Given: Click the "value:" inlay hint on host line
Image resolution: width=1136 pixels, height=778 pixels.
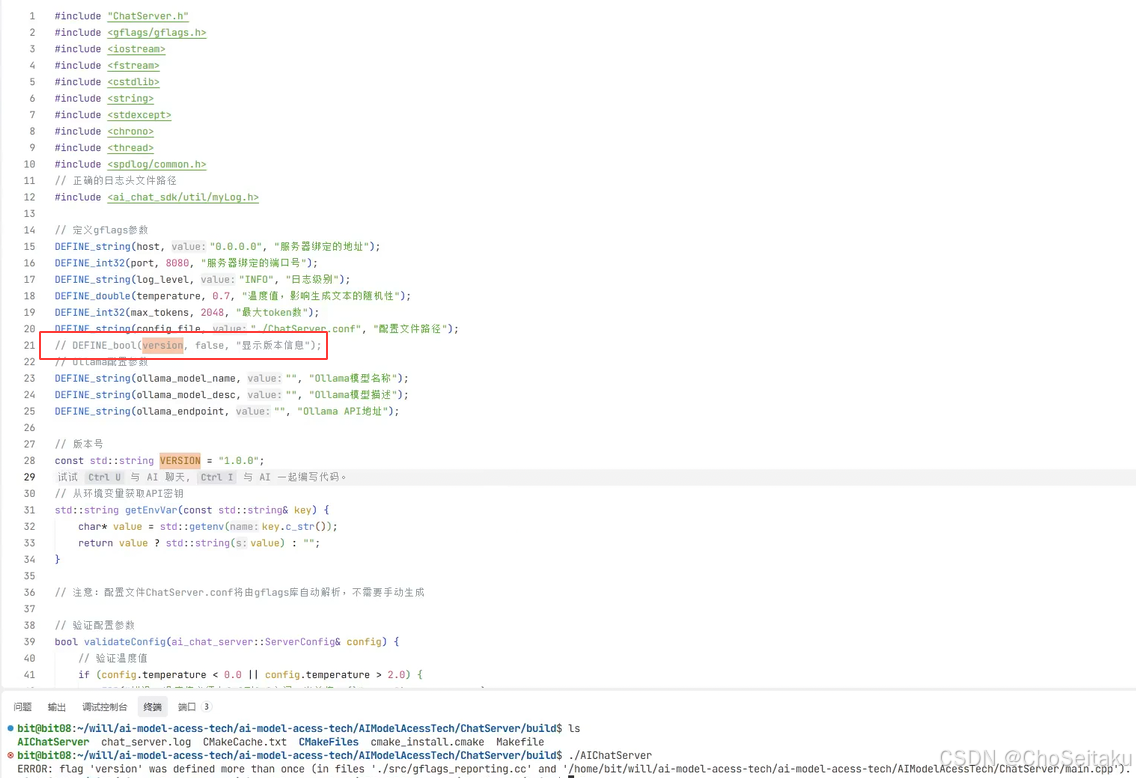Looking at the screenshot, I should pos(188,246).
